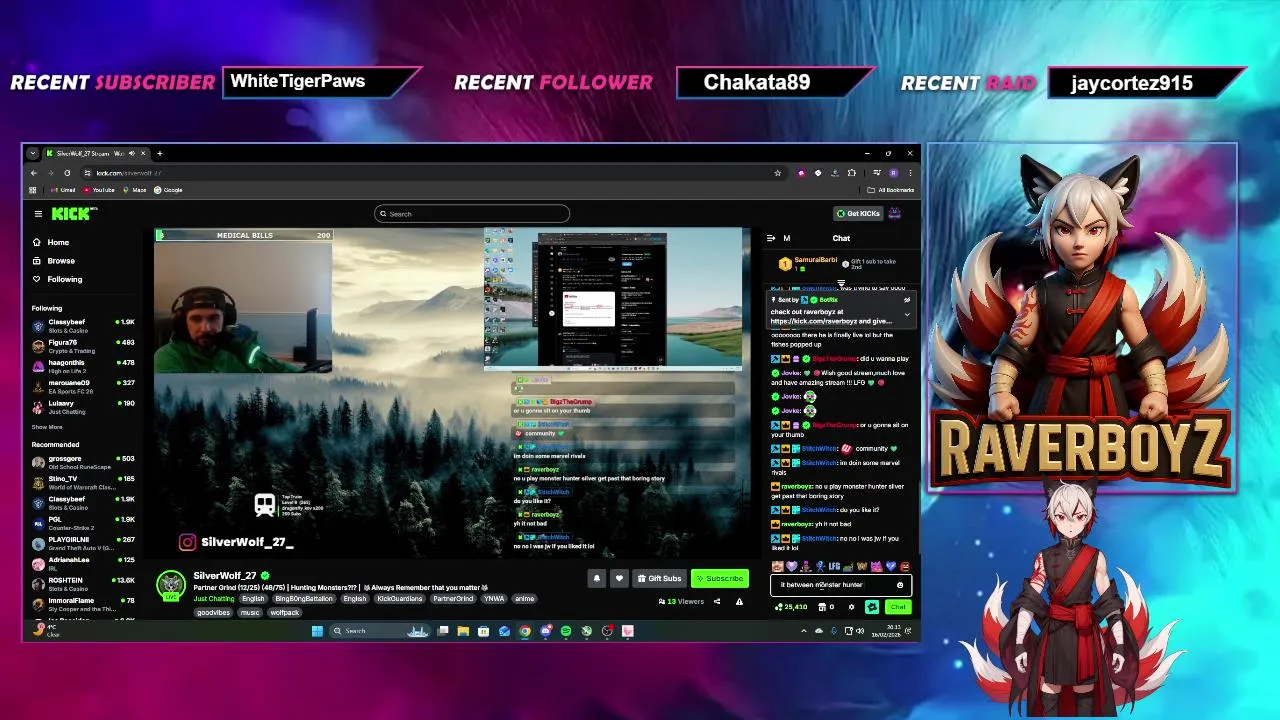Click the green Subscribe button
This screenshot has width=1280, height=720.
pyautogui.click(x=720, y=578)
